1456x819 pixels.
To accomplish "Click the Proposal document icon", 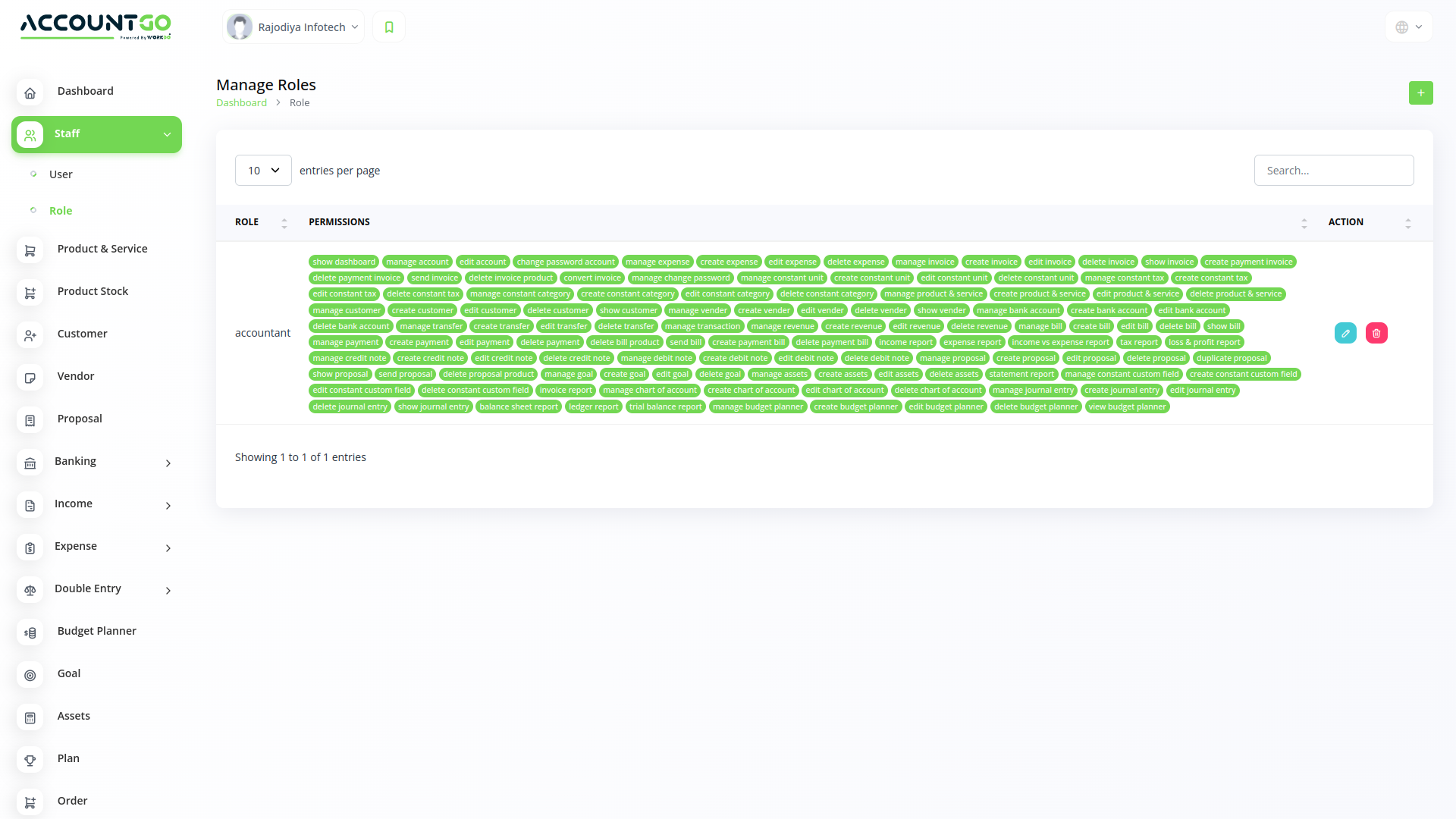I will pos(30,420).
